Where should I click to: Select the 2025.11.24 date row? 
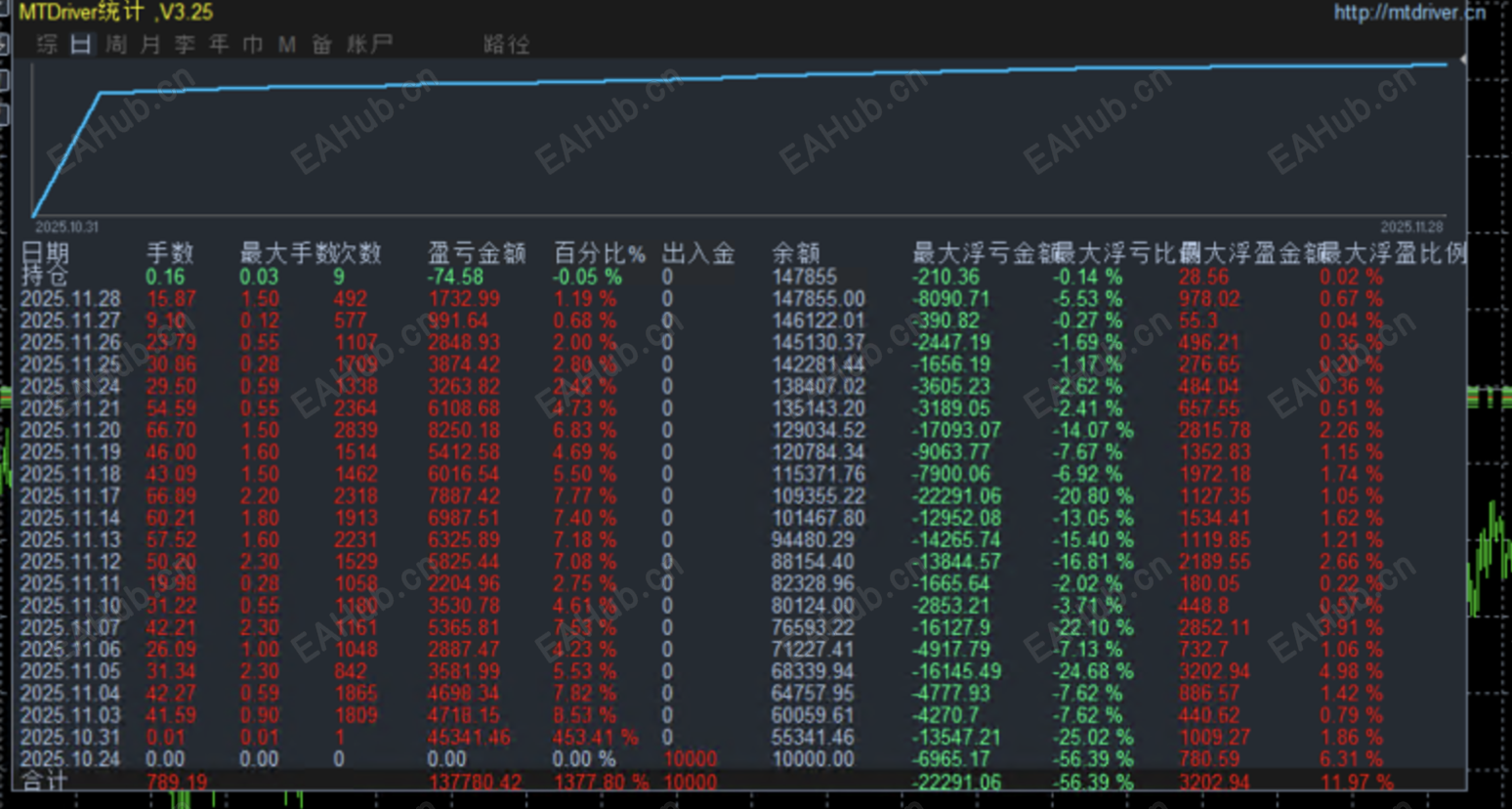(x=70, y=387)
